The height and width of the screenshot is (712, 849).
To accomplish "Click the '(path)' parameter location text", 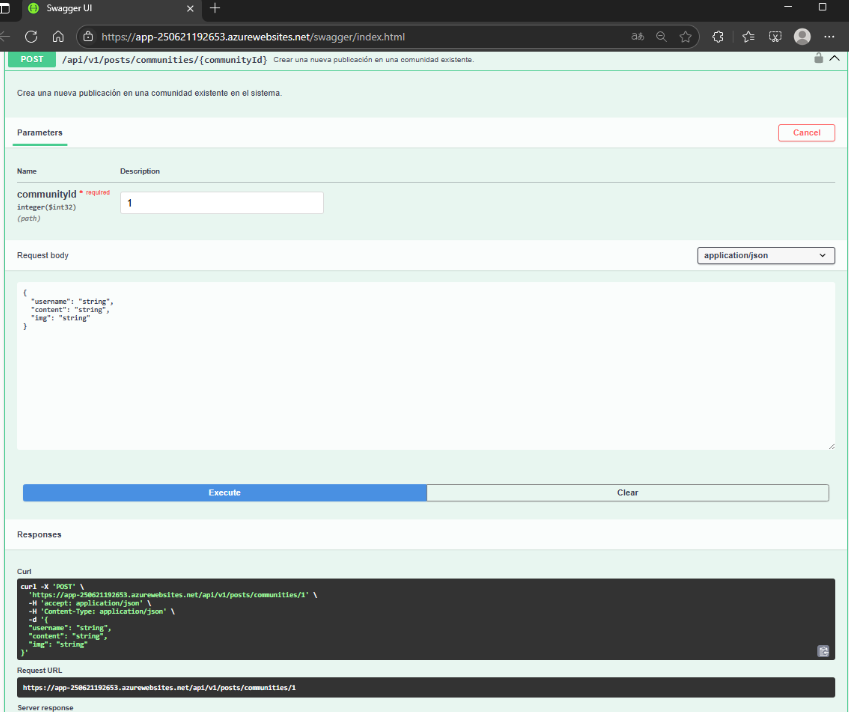I will click(29, 219).
